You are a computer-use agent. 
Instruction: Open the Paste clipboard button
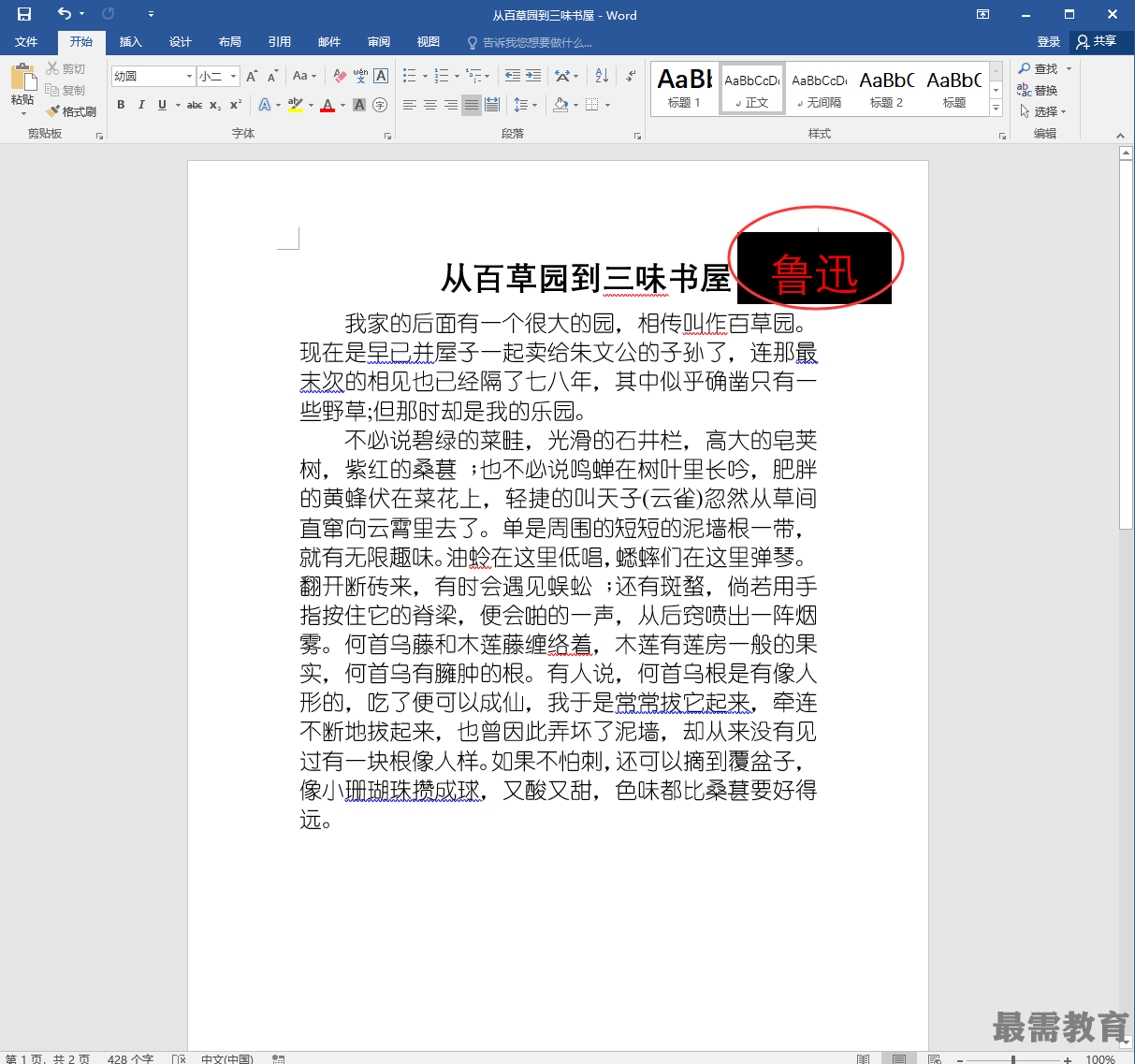[22, 88]
